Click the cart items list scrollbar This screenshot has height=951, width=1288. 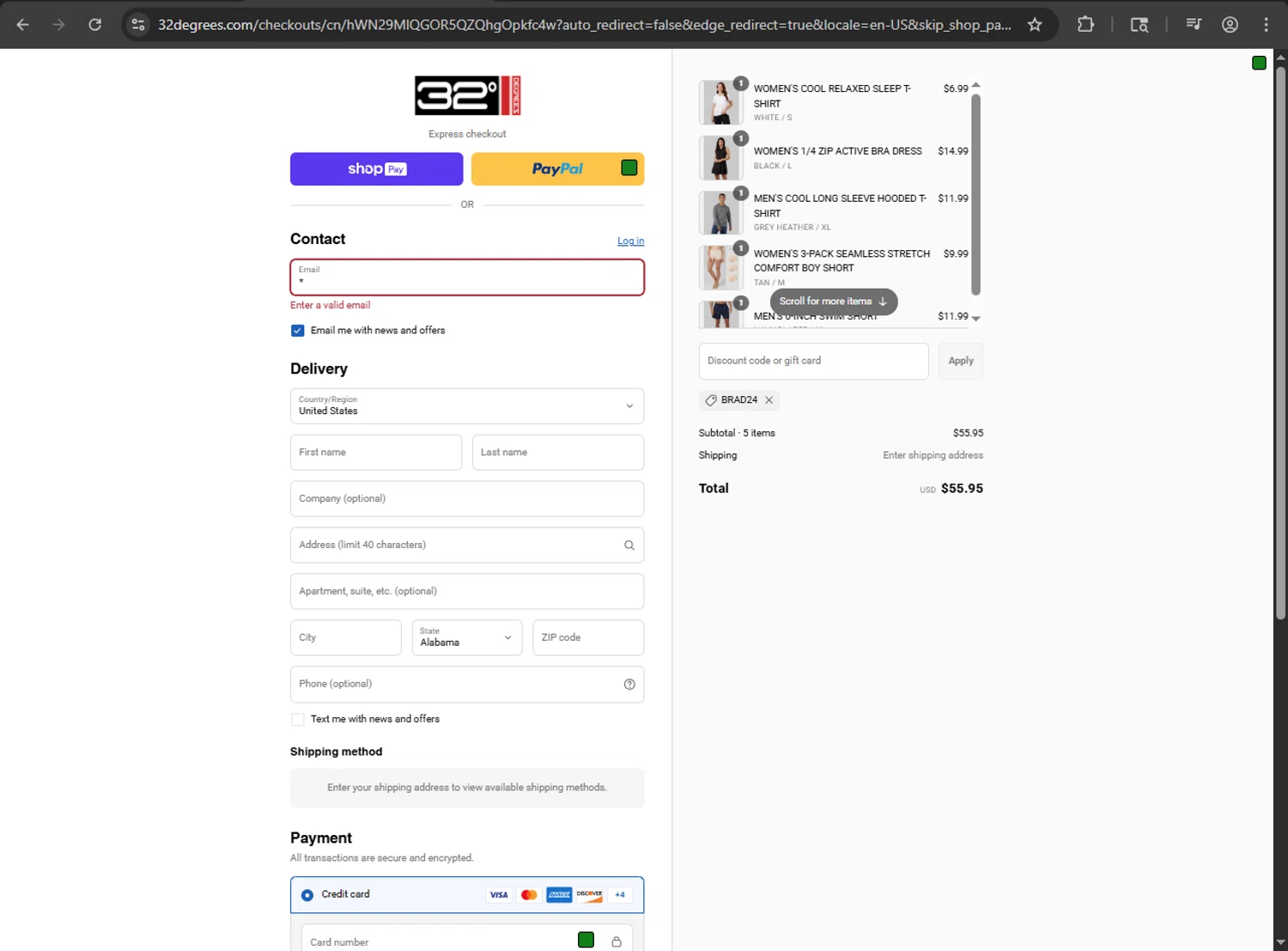[975, 194]
